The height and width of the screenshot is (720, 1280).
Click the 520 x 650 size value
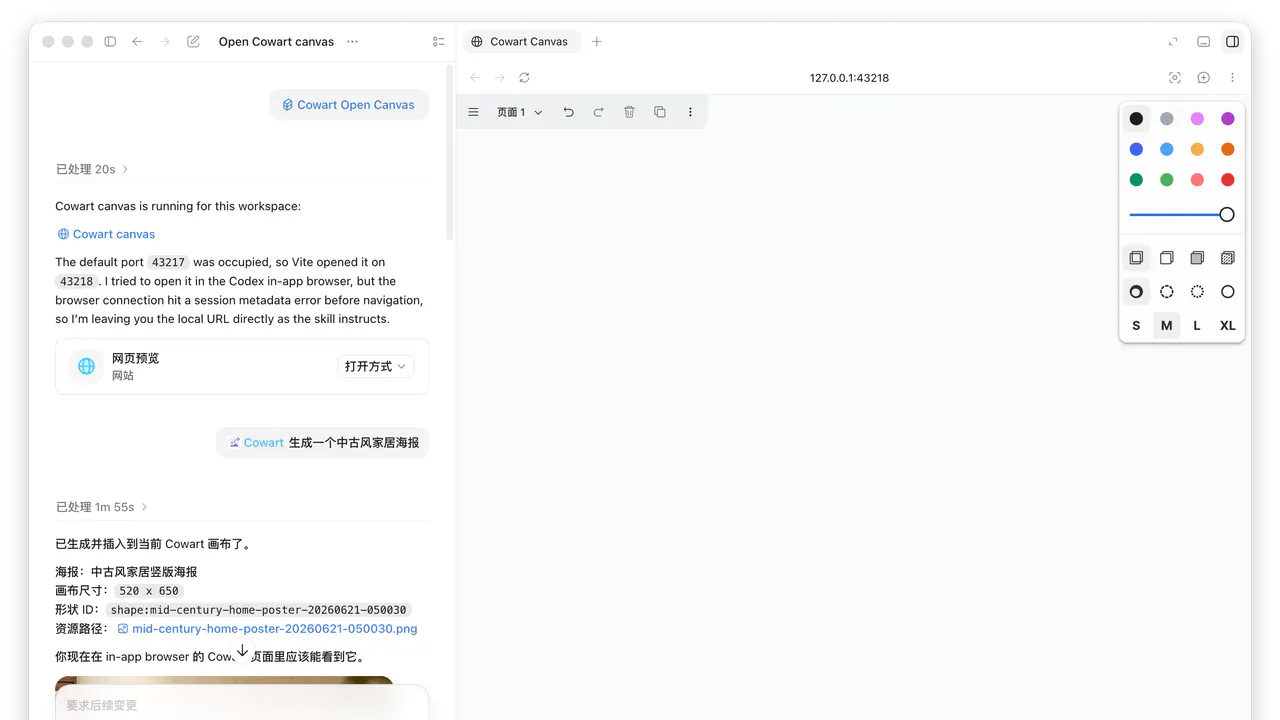pyautogui.click(x=149, y=591)
